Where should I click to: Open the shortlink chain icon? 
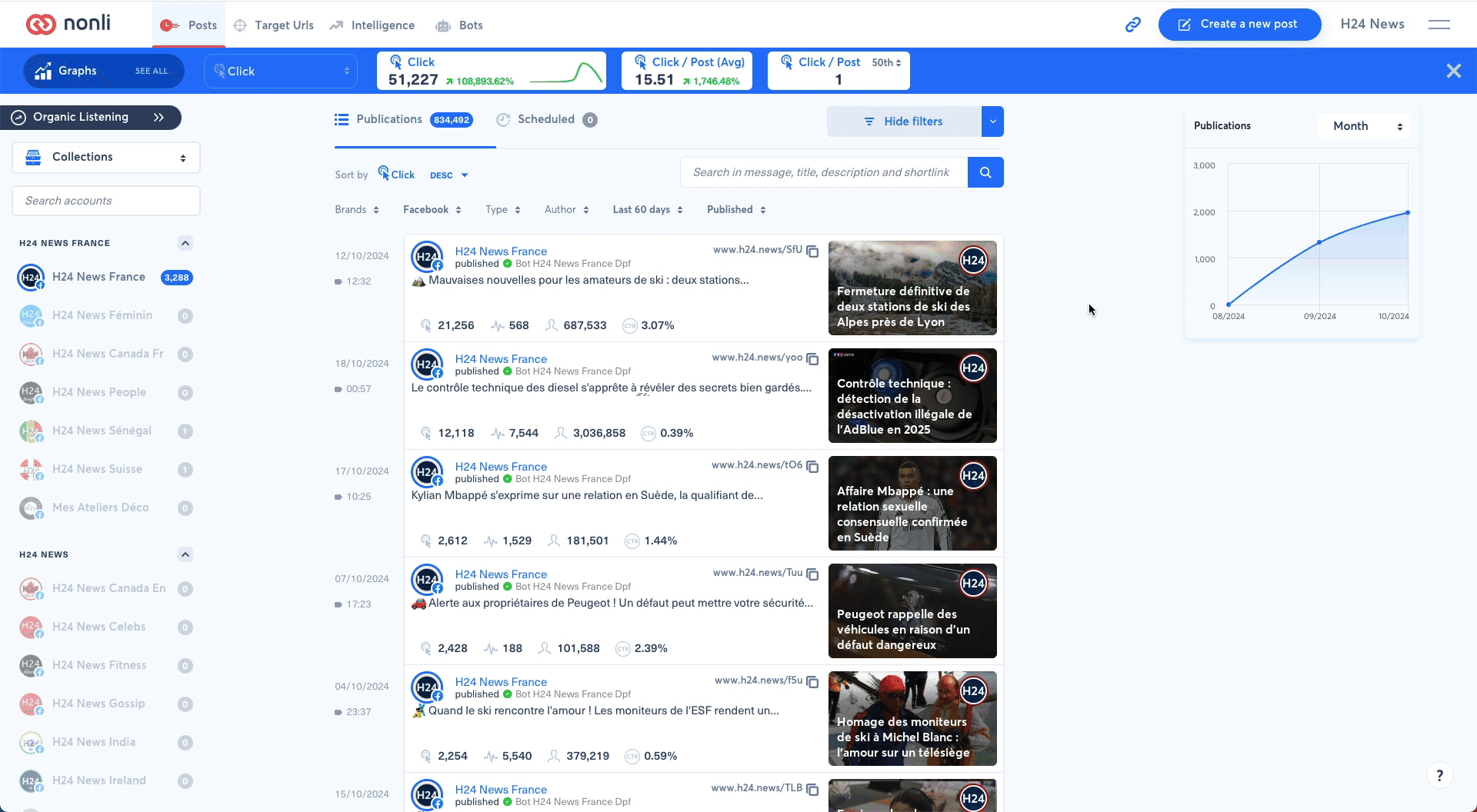(1132, 25)
